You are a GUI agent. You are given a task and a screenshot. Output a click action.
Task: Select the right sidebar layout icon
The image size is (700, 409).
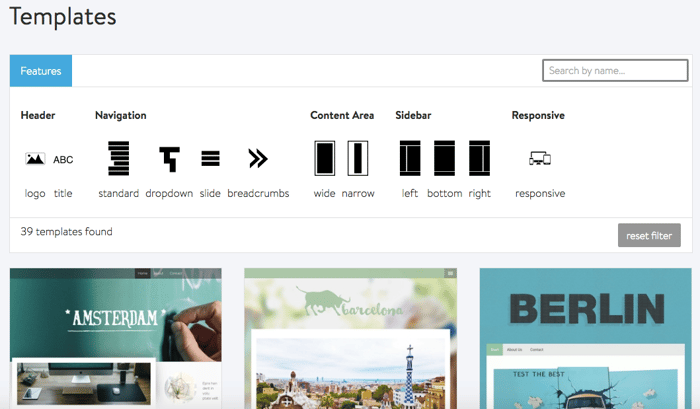coord(479,158)
